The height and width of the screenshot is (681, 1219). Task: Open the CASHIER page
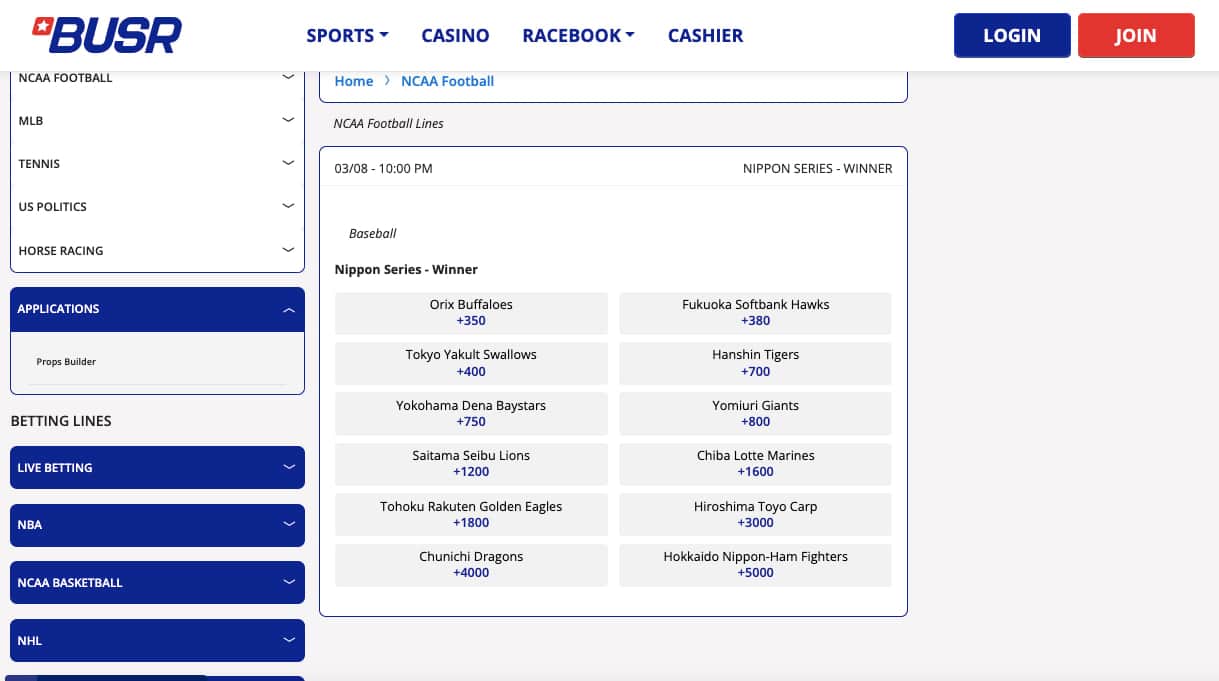click(x=705, y=35)
